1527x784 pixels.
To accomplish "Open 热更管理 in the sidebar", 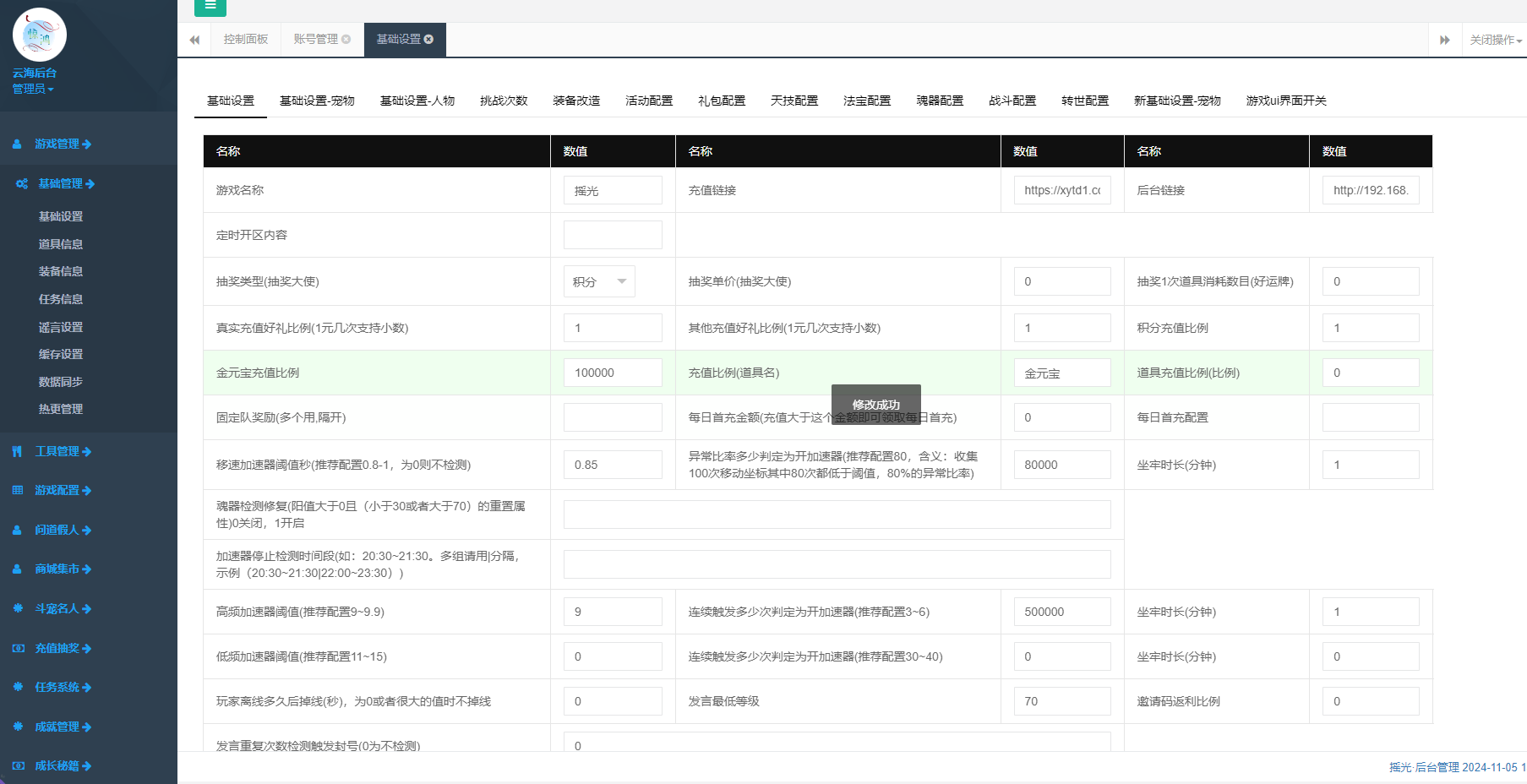I will (61, 409).
